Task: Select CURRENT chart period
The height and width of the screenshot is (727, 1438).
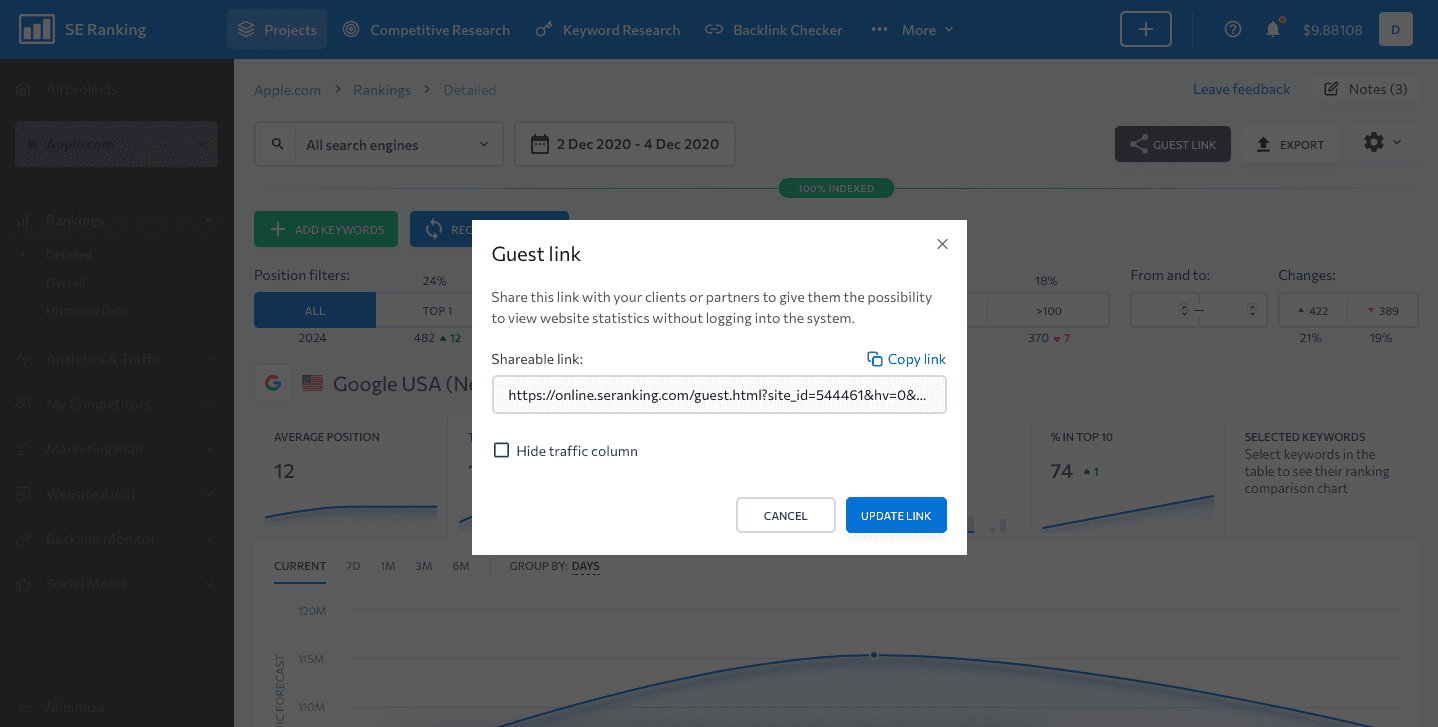Action: [300, 566]
